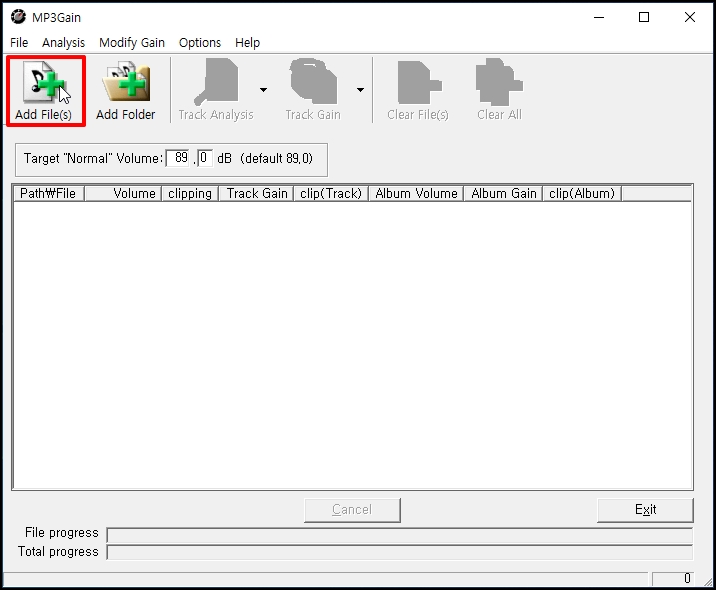Maximize the MP3Gain window
Viewport: 716px width, 590px height.
tap(644, 17)
